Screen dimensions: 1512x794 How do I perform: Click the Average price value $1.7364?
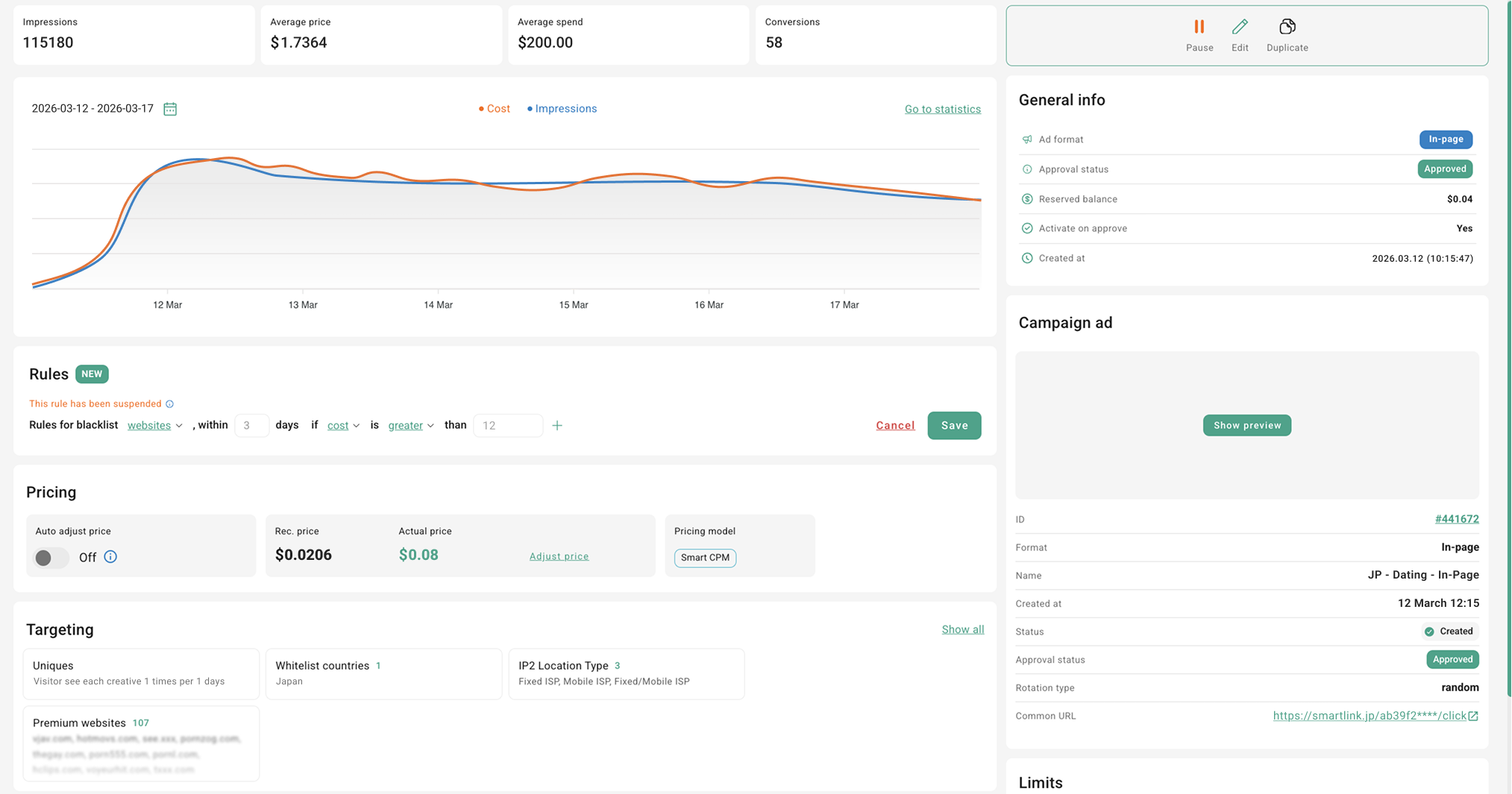298,42
